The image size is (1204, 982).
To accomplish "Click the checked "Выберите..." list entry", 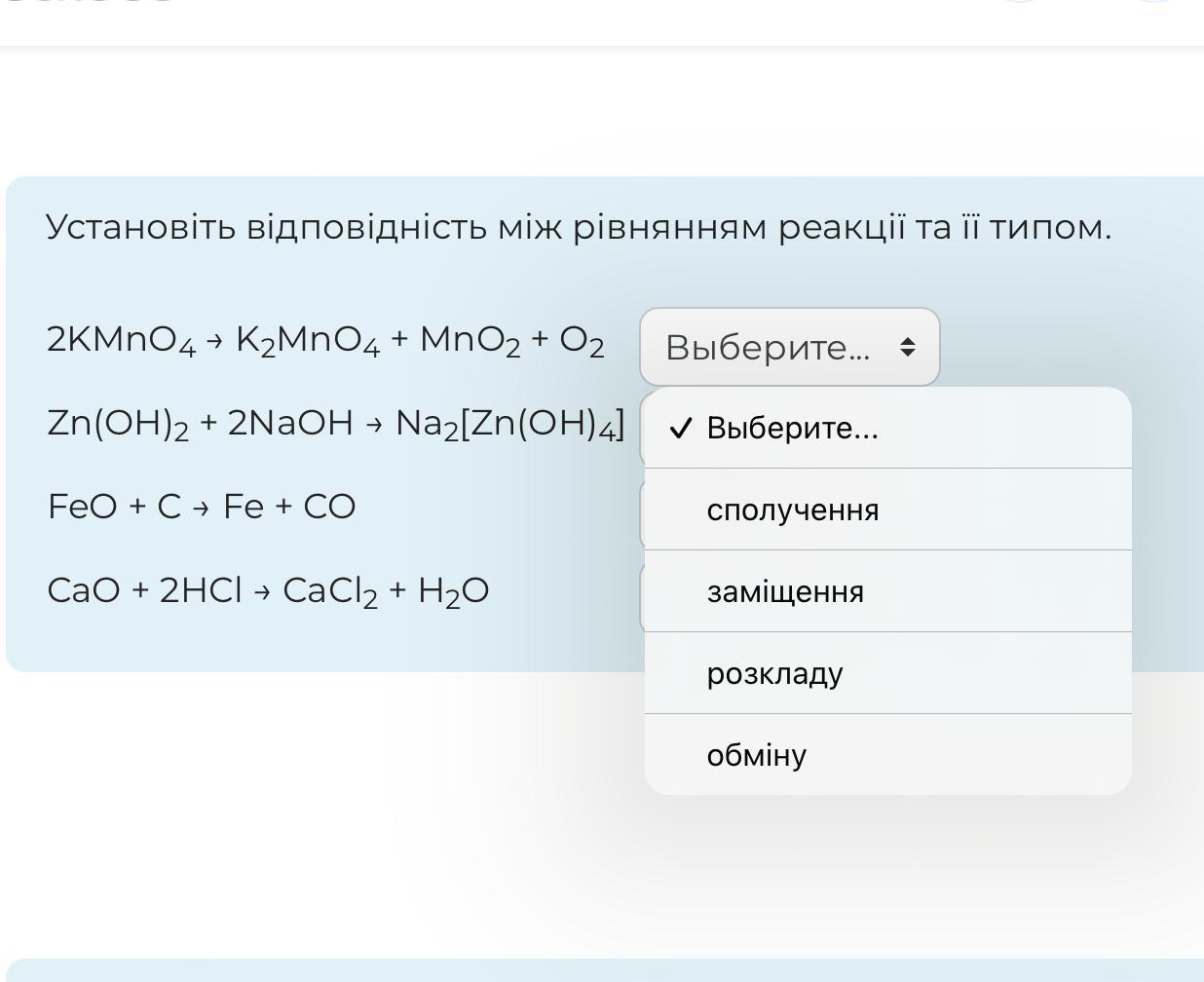I will [x=792, y=428].
